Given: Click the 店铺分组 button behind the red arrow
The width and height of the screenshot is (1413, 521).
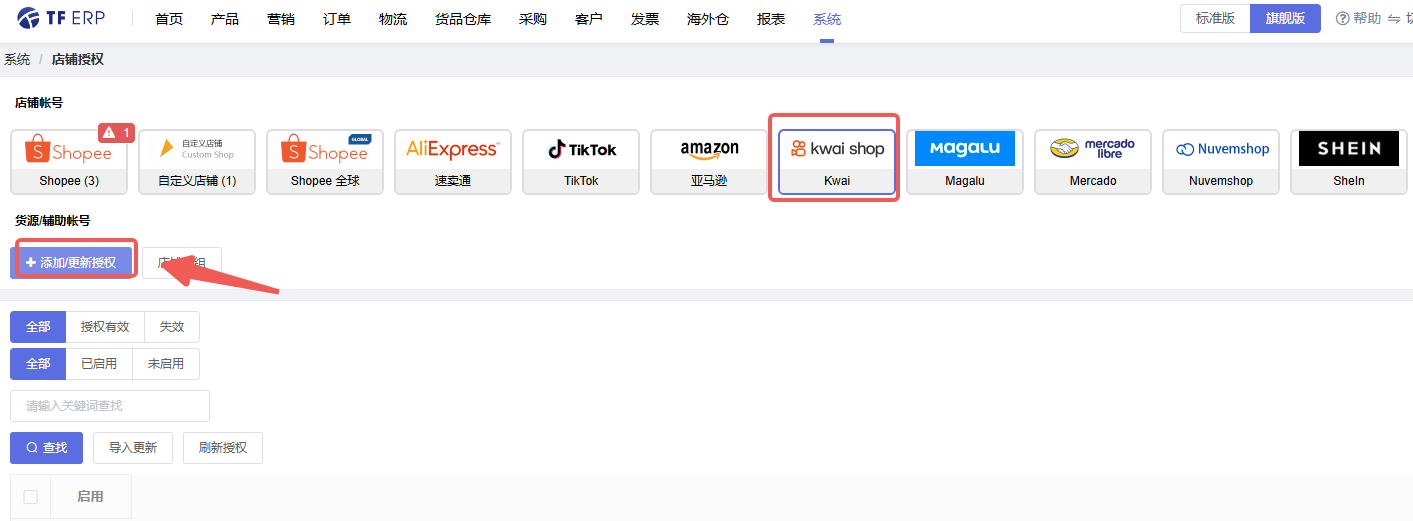Looking at the screenshot, I should (x=182, y=262).
